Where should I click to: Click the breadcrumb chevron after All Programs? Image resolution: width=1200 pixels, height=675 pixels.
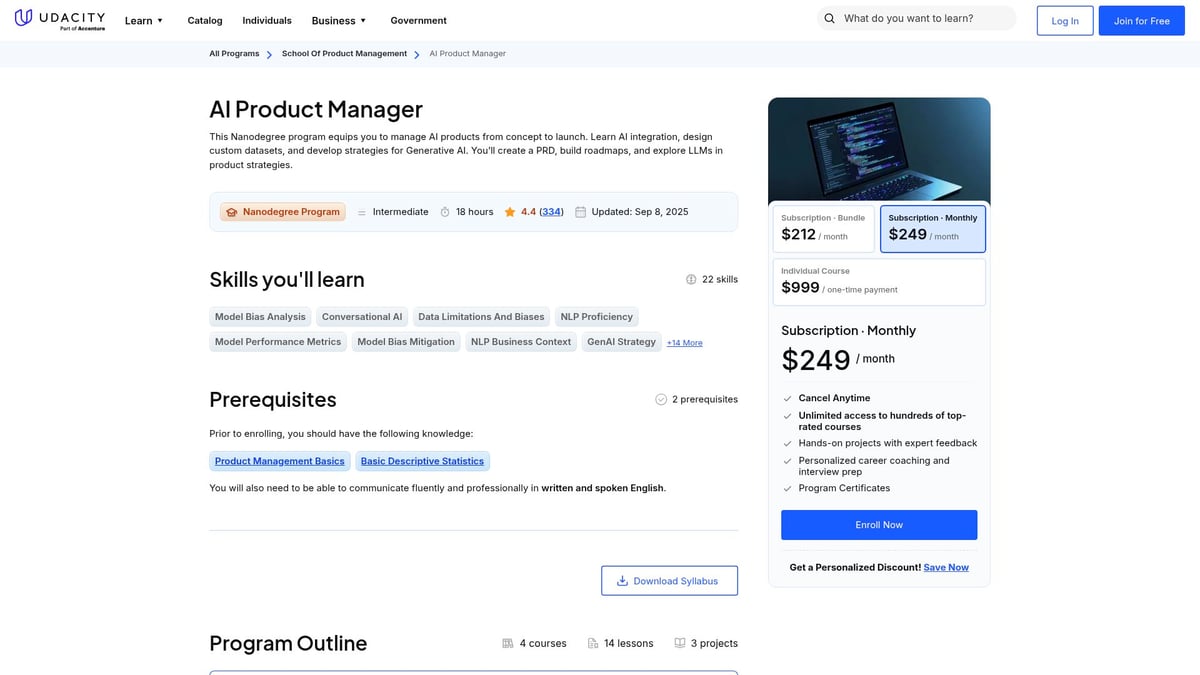coord(270,54)
